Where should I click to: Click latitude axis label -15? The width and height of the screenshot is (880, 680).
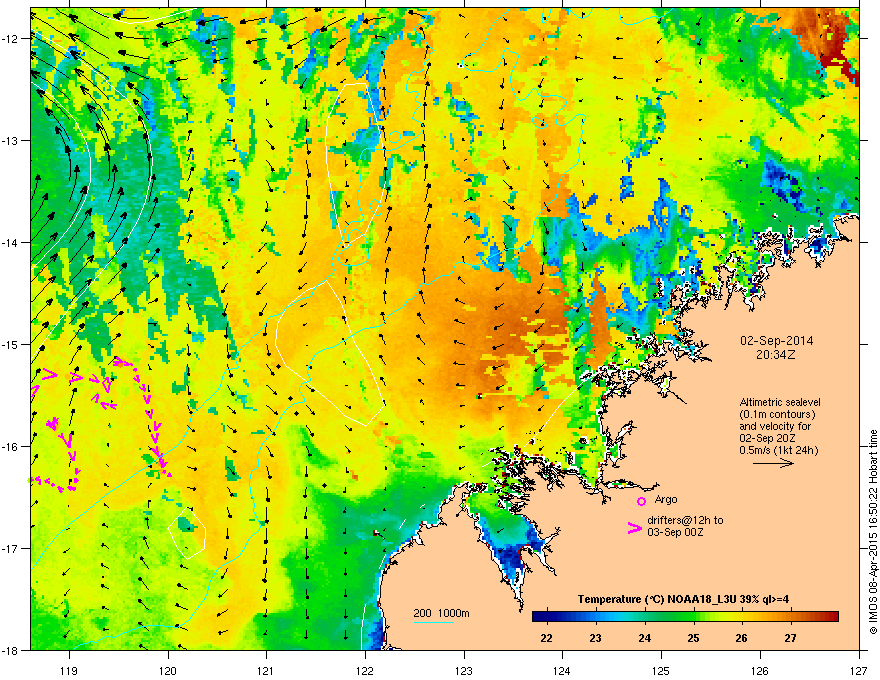coord(10,344)
